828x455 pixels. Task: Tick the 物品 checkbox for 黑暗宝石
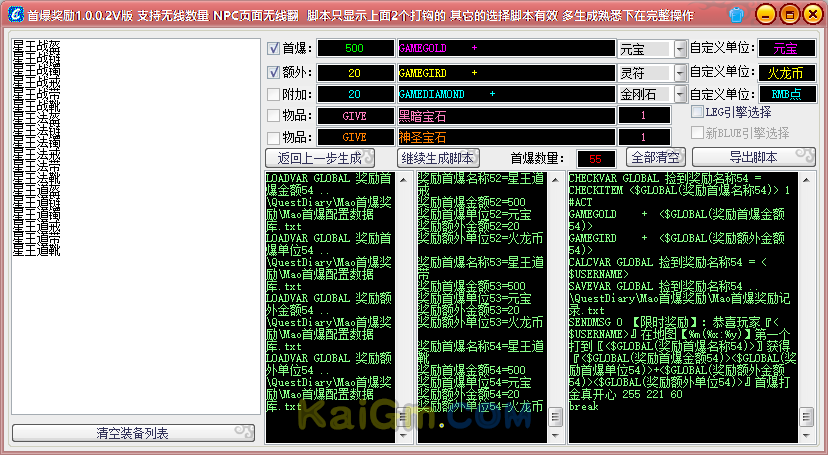tap(273, 115)
